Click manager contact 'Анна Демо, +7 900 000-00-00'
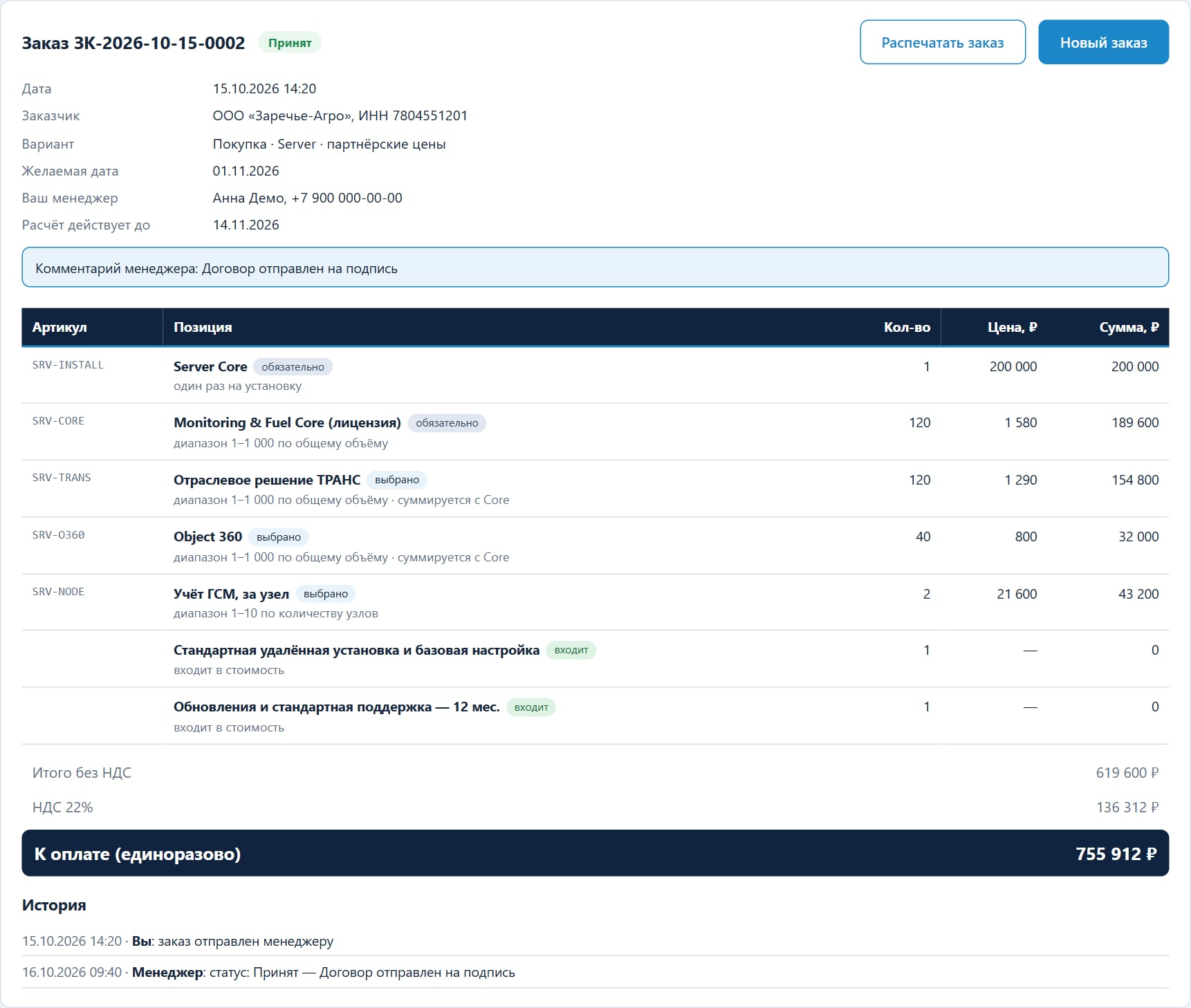 pyautogui.click(x=307, y=198)
